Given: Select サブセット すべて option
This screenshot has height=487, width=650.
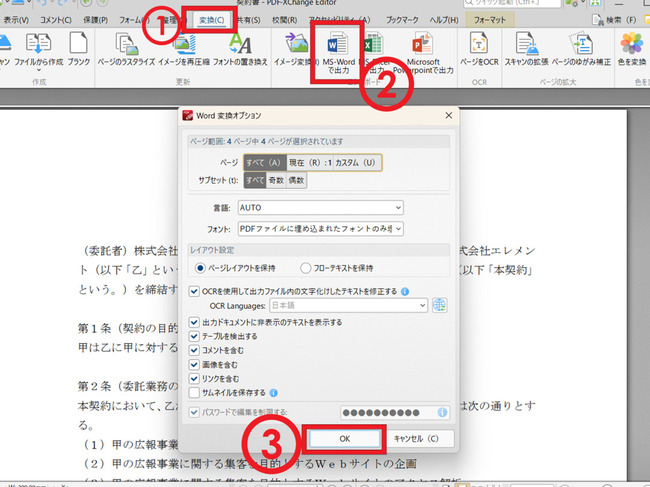Looking at the screenshot, I should click(255, 180).
